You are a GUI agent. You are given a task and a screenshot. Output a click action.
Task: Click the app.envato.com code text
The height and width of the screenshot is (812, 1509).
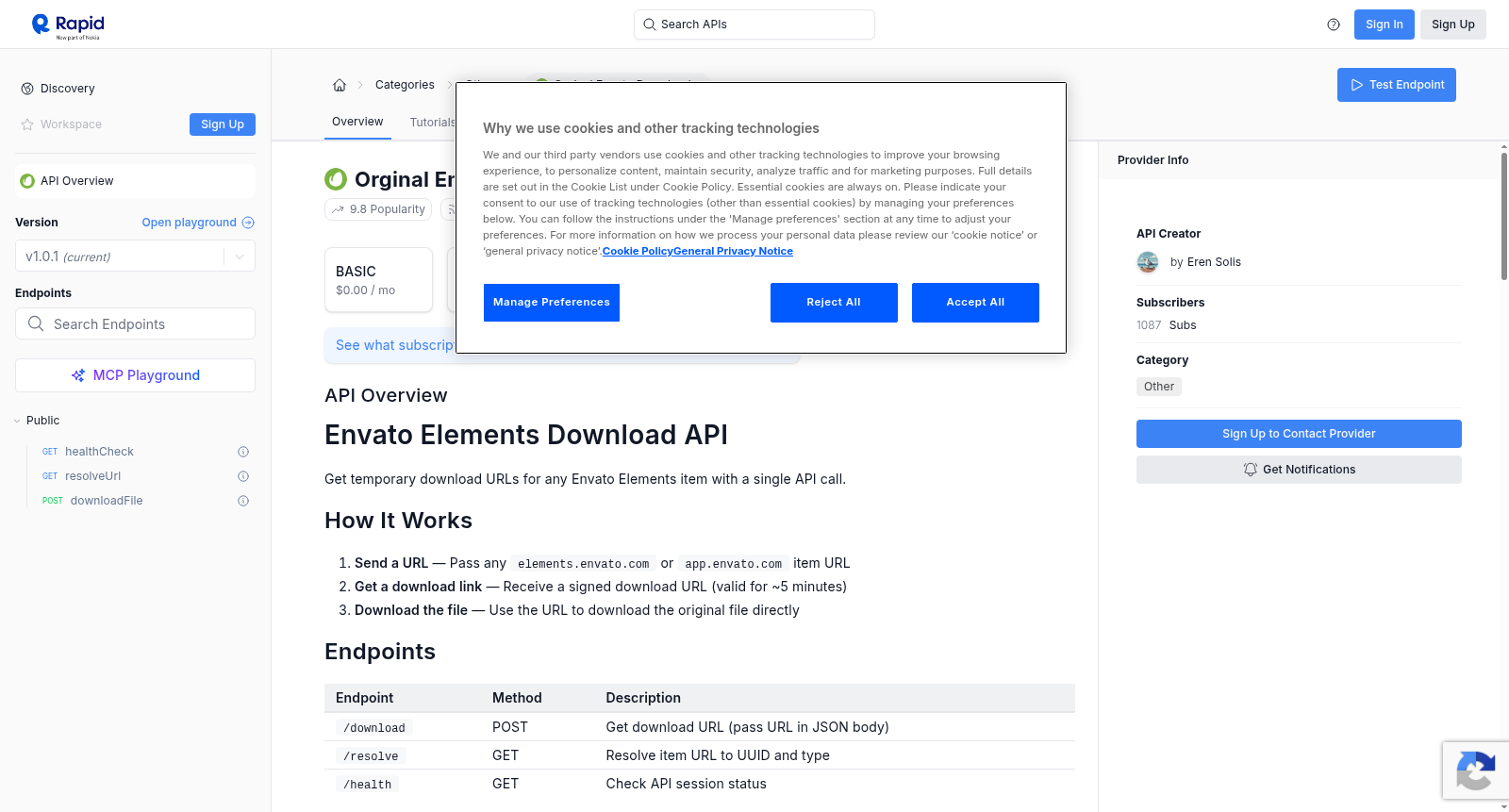click(x=734, y=564)
